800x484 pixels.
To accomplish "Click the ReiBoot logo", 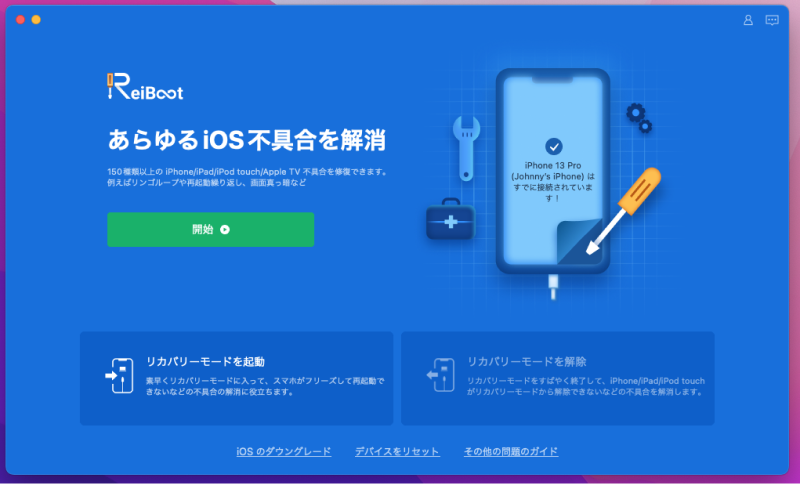I will click(x=145, y=87).
